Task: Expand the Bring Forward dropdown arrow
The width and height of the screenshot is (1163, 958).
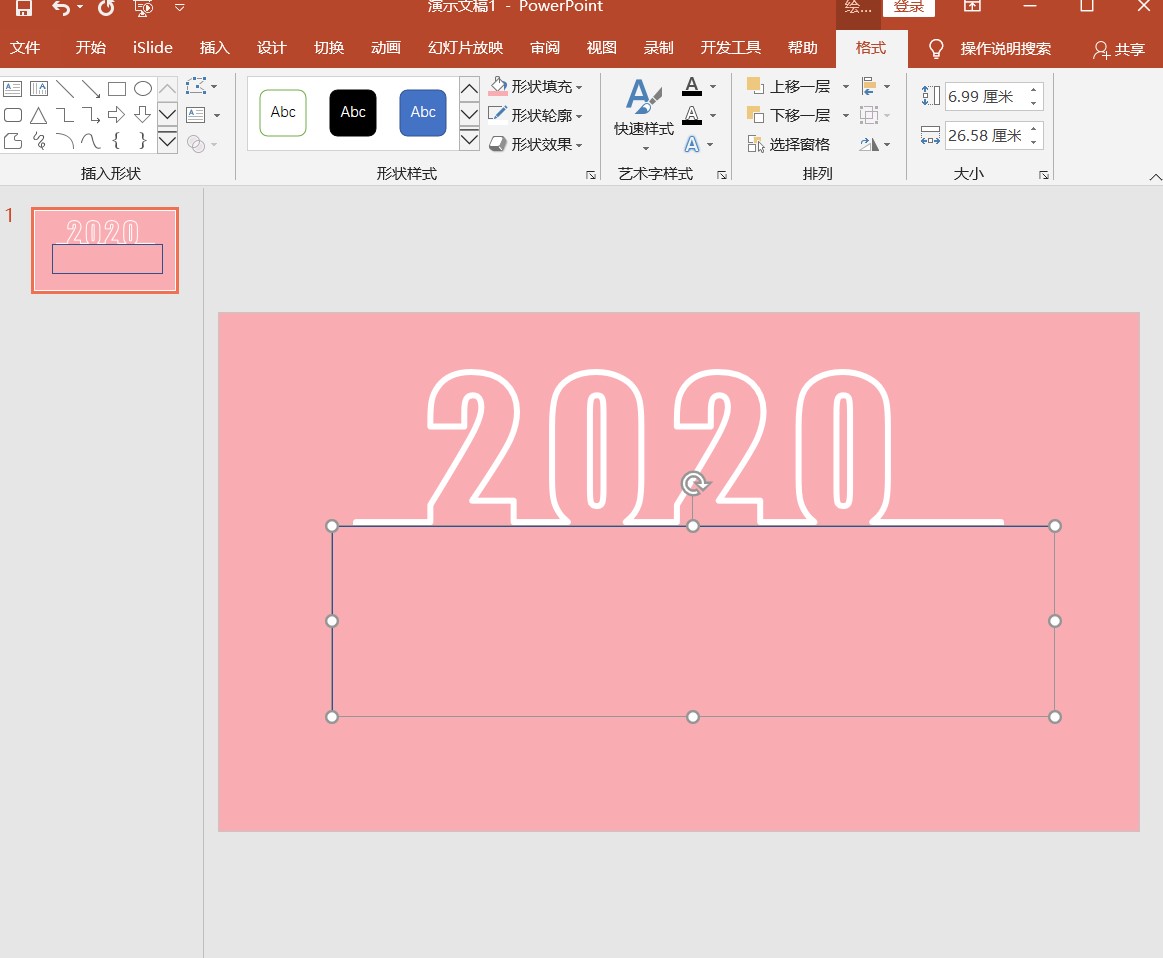Action: (846, 87)
